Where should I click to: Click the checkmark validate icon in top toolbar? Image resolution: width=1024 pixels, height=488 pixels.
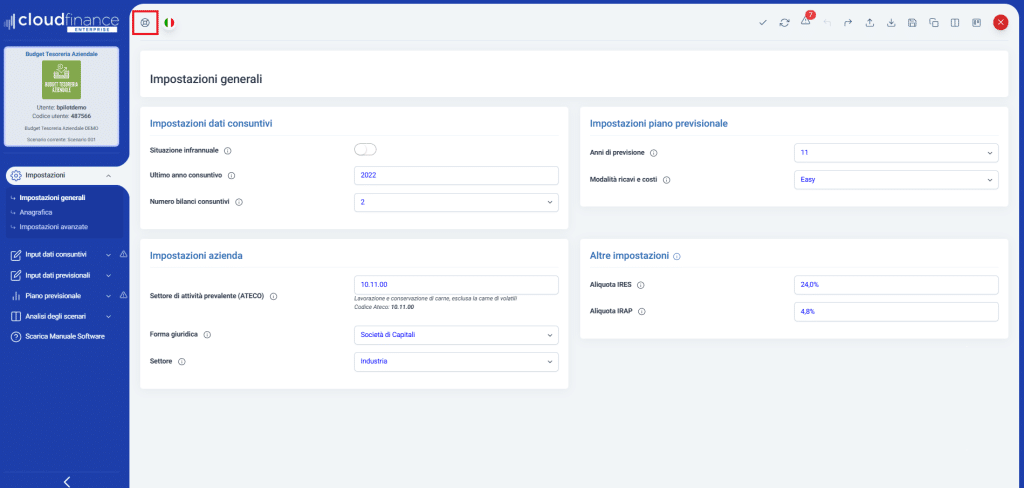[x=763, y=22]
